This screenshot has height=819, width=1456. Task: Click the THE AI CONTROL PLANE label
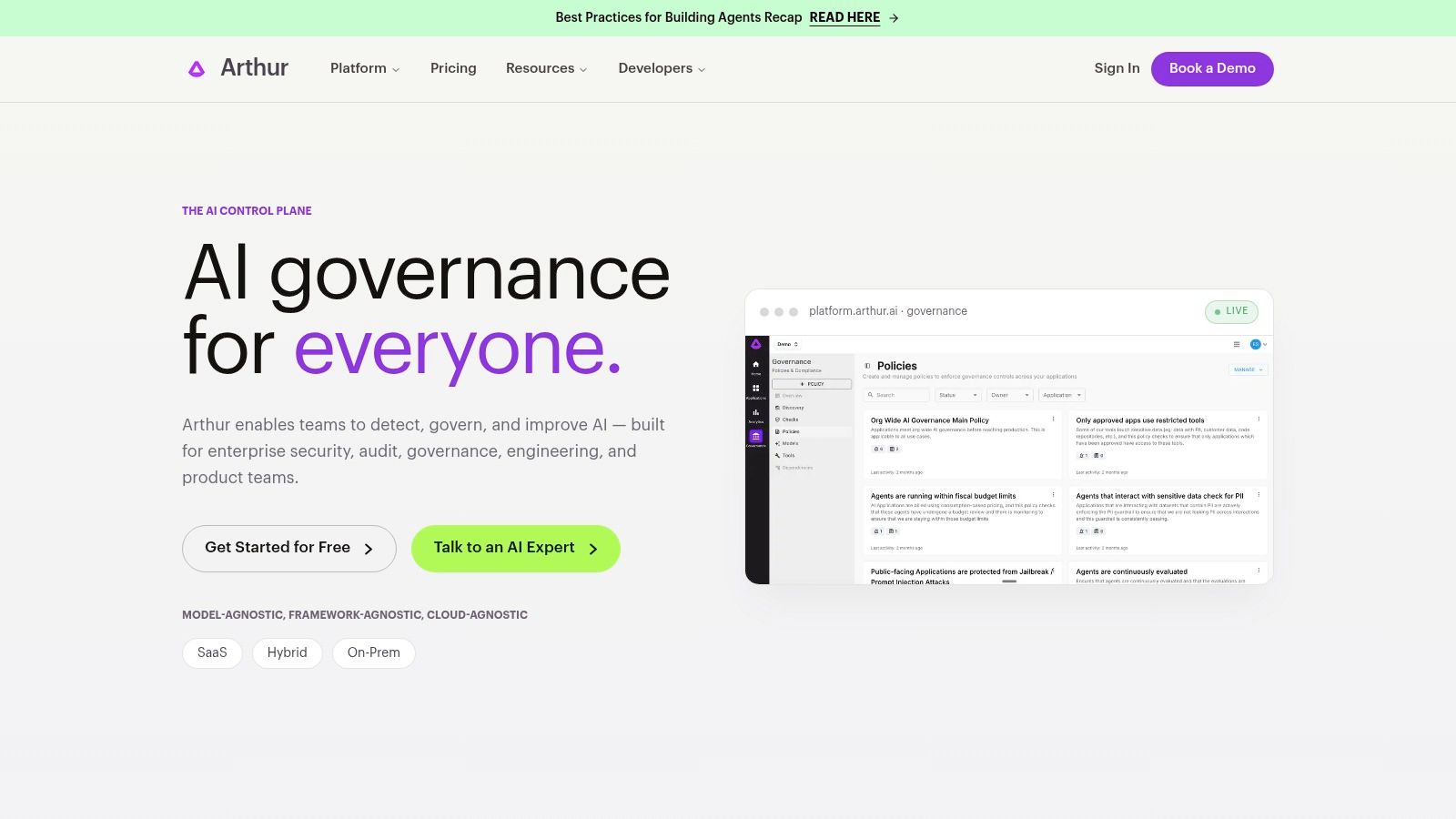[x=247, y=210]
